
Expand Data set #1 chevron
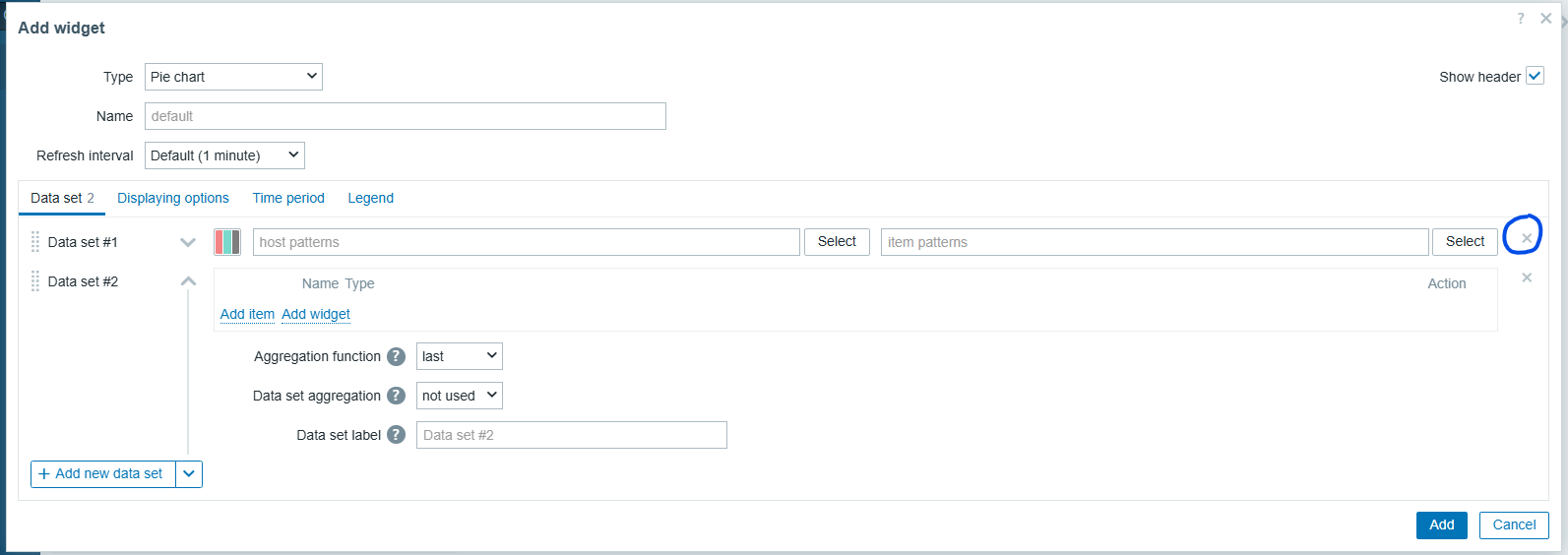pyautogui.click(x=188, y=242)
